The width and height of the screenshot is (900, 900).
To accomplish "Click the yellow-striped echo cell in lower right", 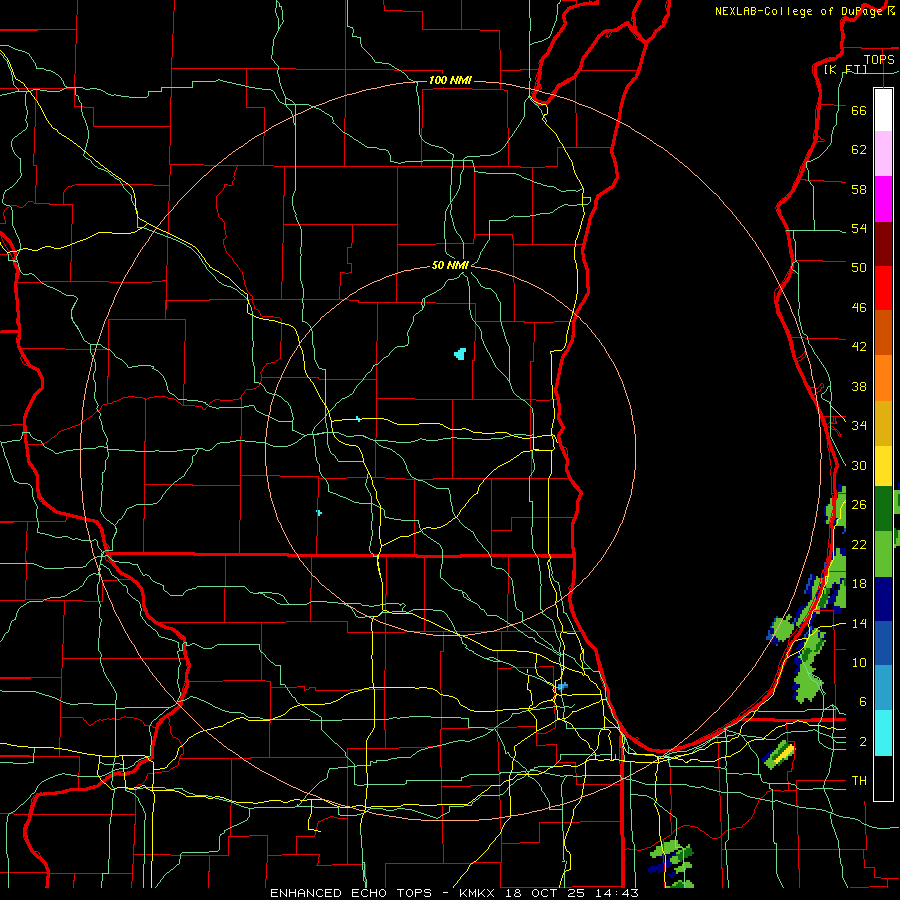I will 780,754.
